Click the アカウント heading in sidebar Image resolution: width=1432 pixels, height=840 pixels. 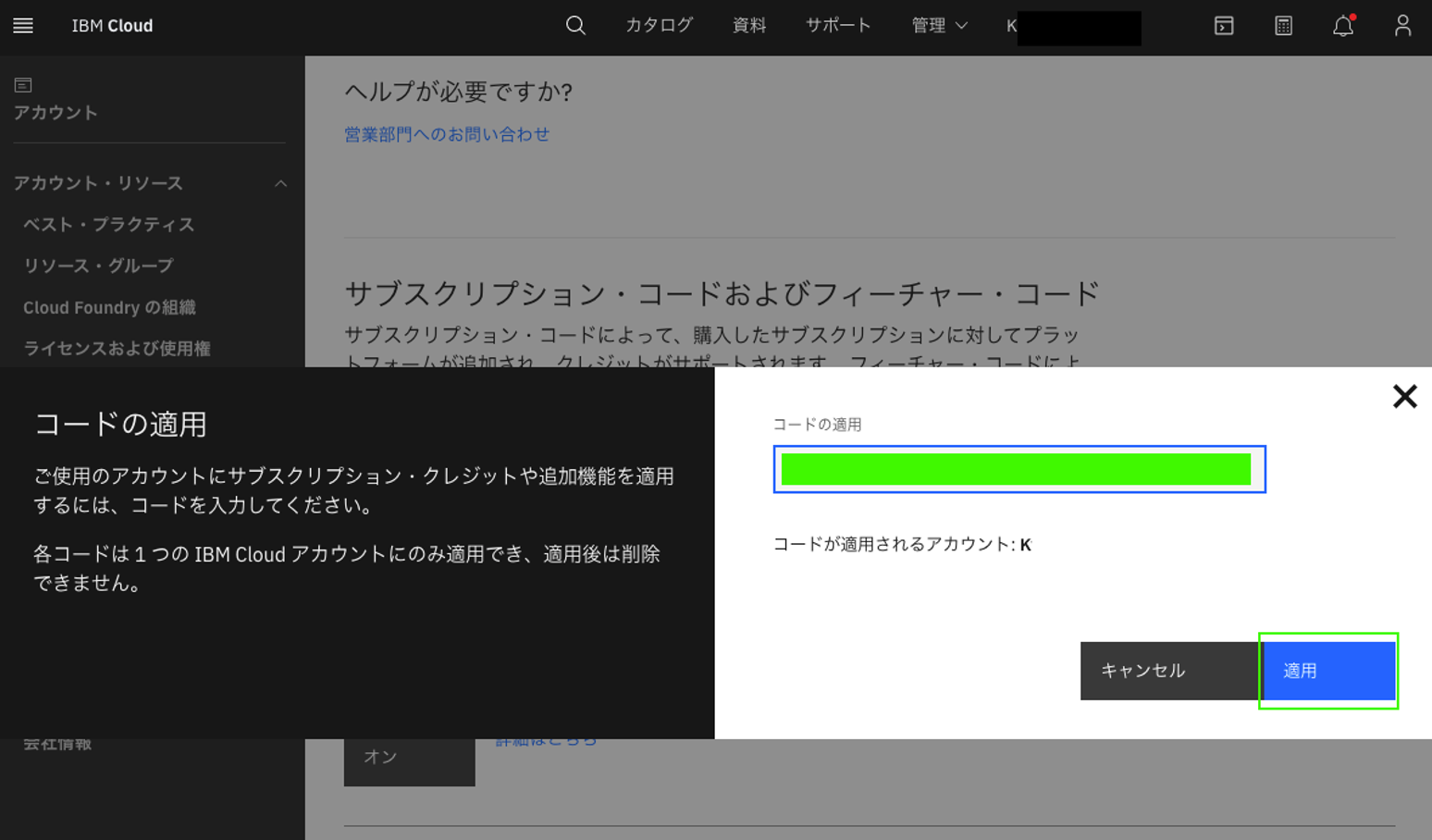pos(56,113)
